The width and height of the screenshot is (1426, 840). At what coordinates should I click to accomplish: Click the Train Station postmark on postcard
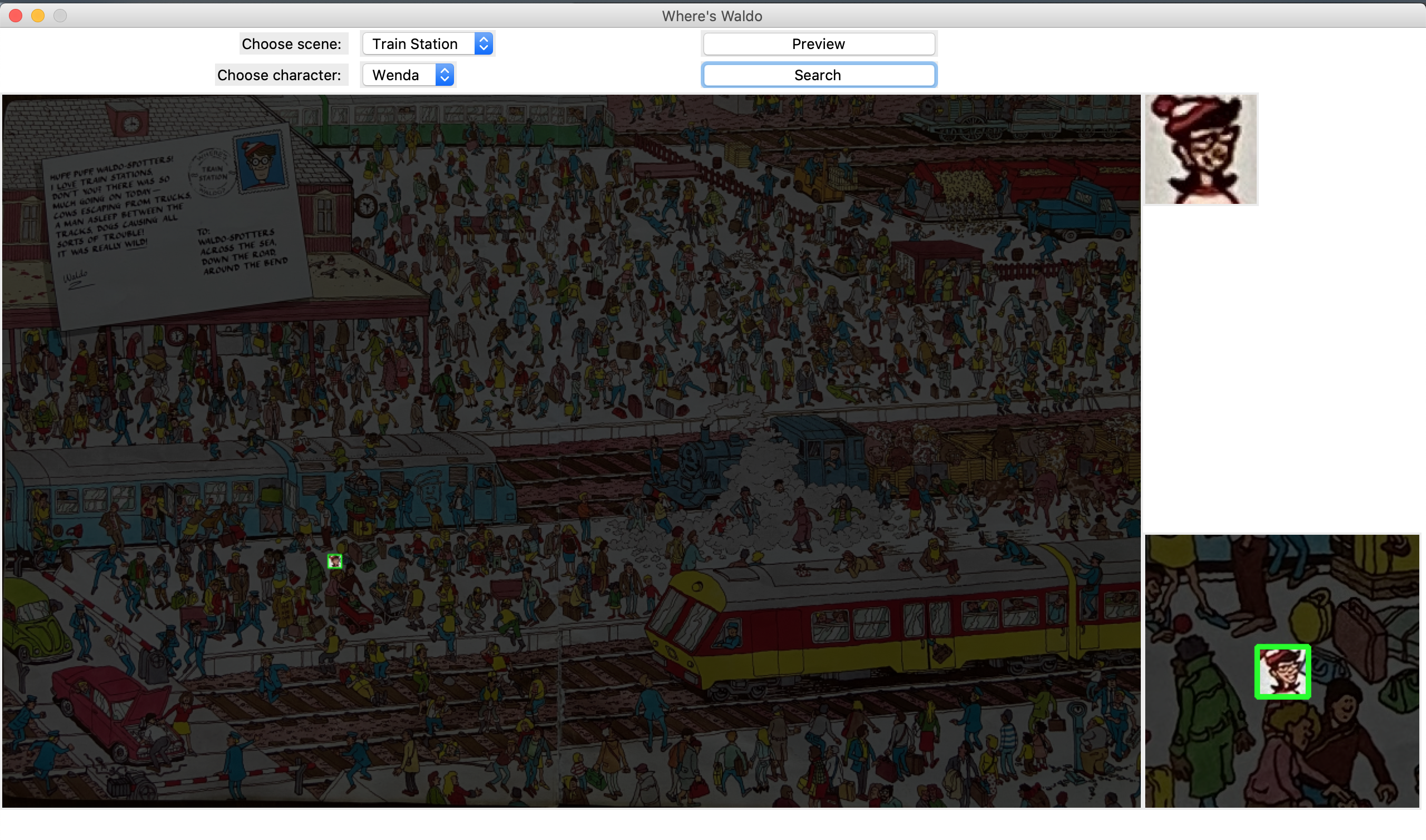[212, 173]
